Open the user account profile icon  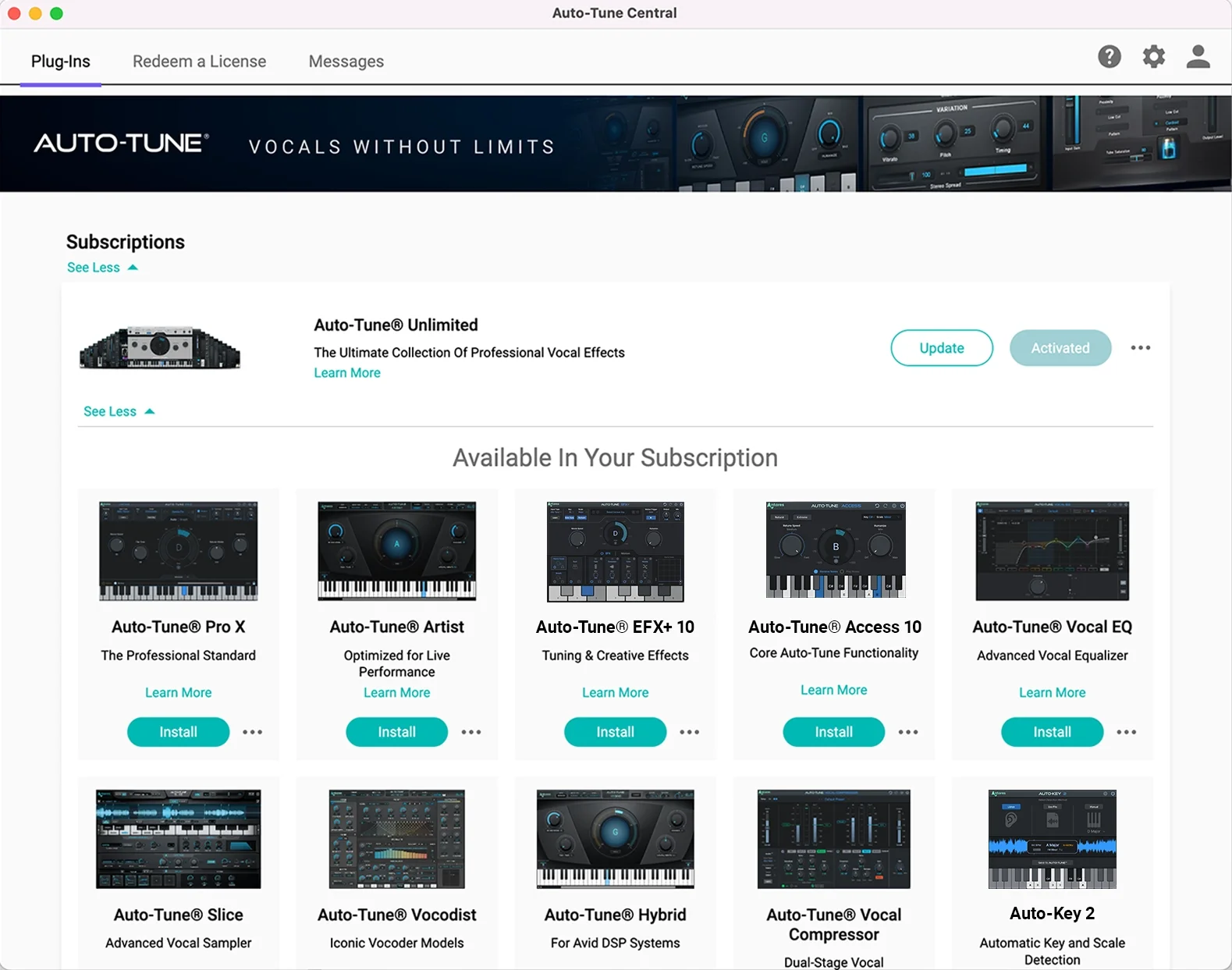[x=1198, y=56]
